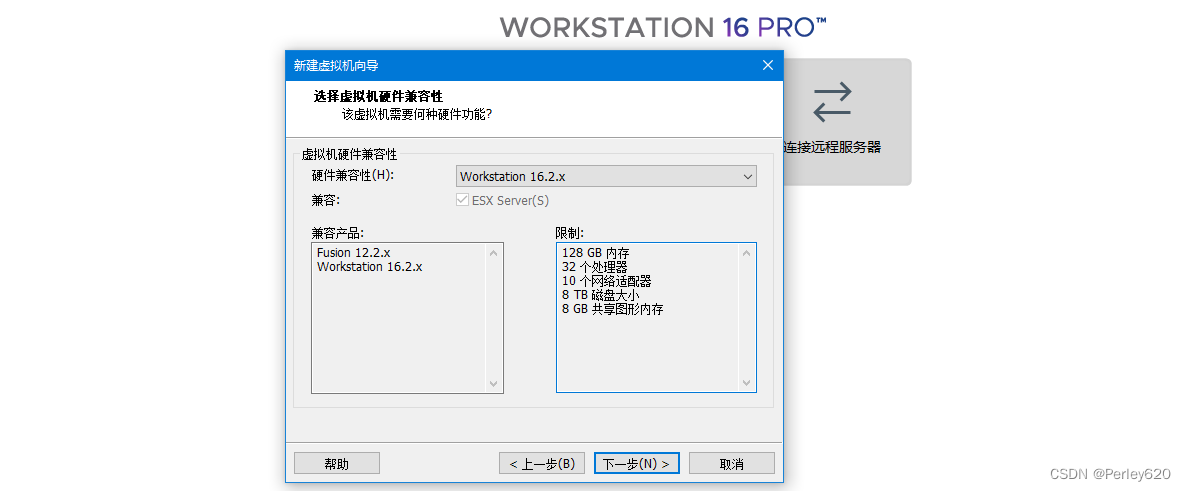Select the 128 GB 内存 limit entry
The height and width of the screenshot is (491, 1186).
(x=596, y=253)
